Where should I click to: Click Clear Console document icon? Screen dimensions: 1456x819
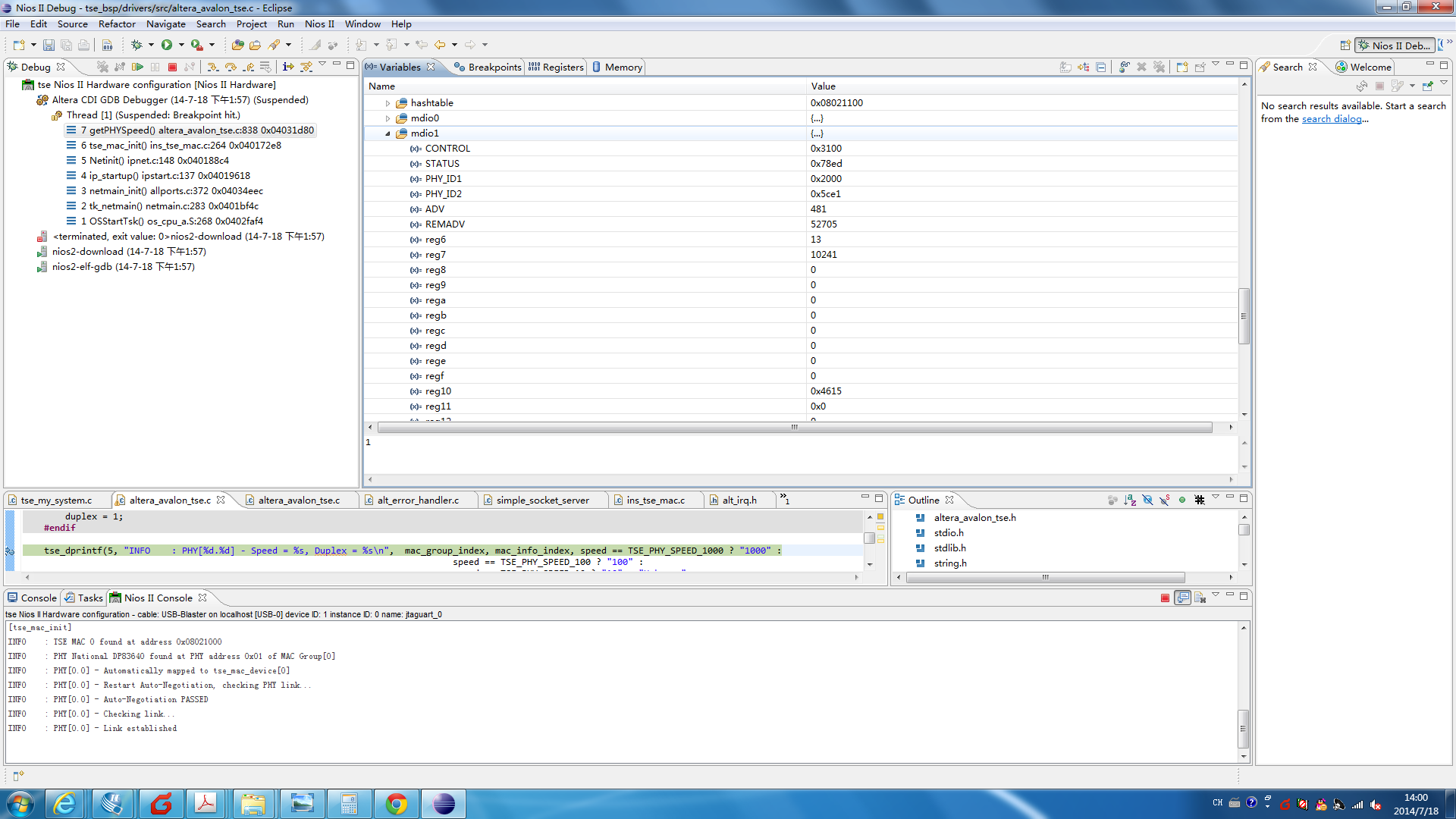[1200, 598]
